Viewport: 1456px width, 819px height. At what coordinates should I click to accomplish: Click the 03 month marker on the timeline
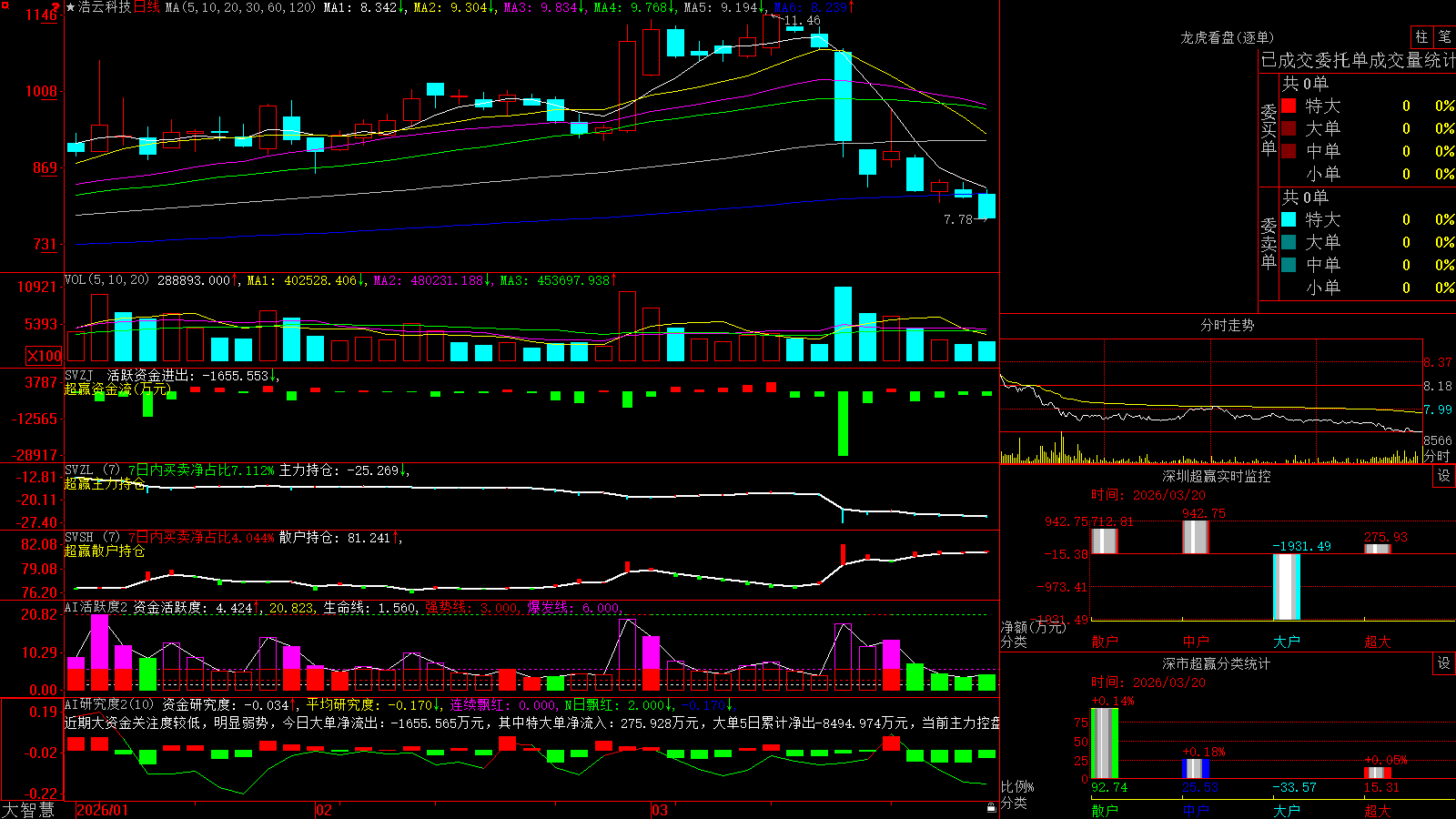tap(660, 810)
